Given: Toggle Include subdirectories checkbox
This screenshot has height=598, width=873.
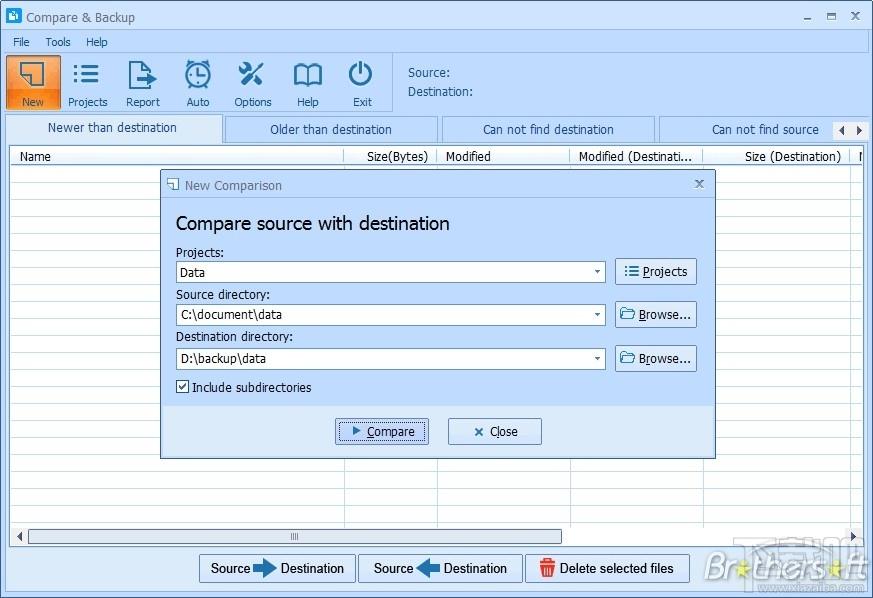Looking at the screenshot, I should click(x=183, y=386).
